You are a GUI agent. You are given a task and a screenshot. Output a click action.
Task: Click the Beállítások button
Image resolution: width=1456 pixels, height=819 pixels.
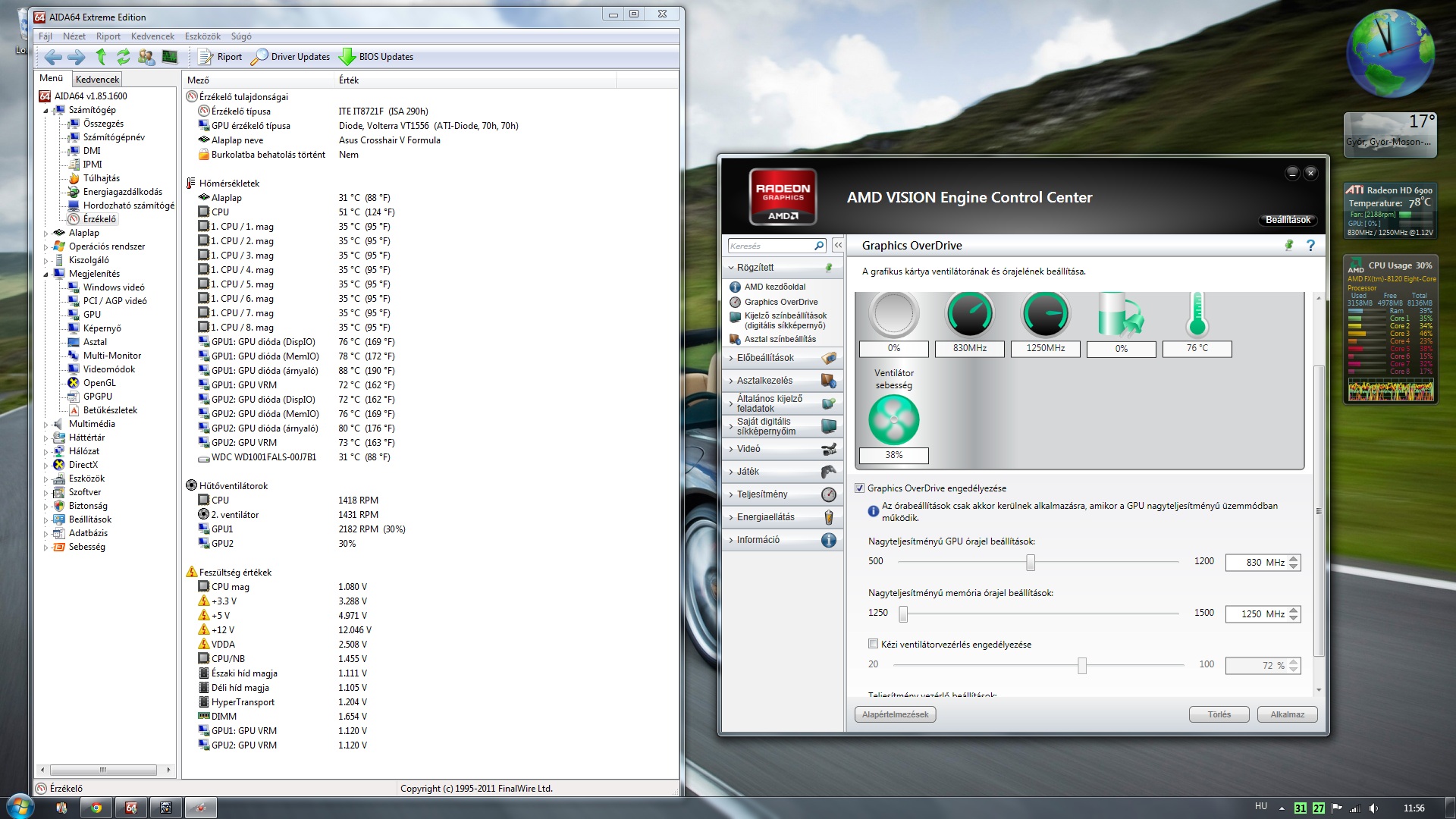click(x=1288, y=220)
